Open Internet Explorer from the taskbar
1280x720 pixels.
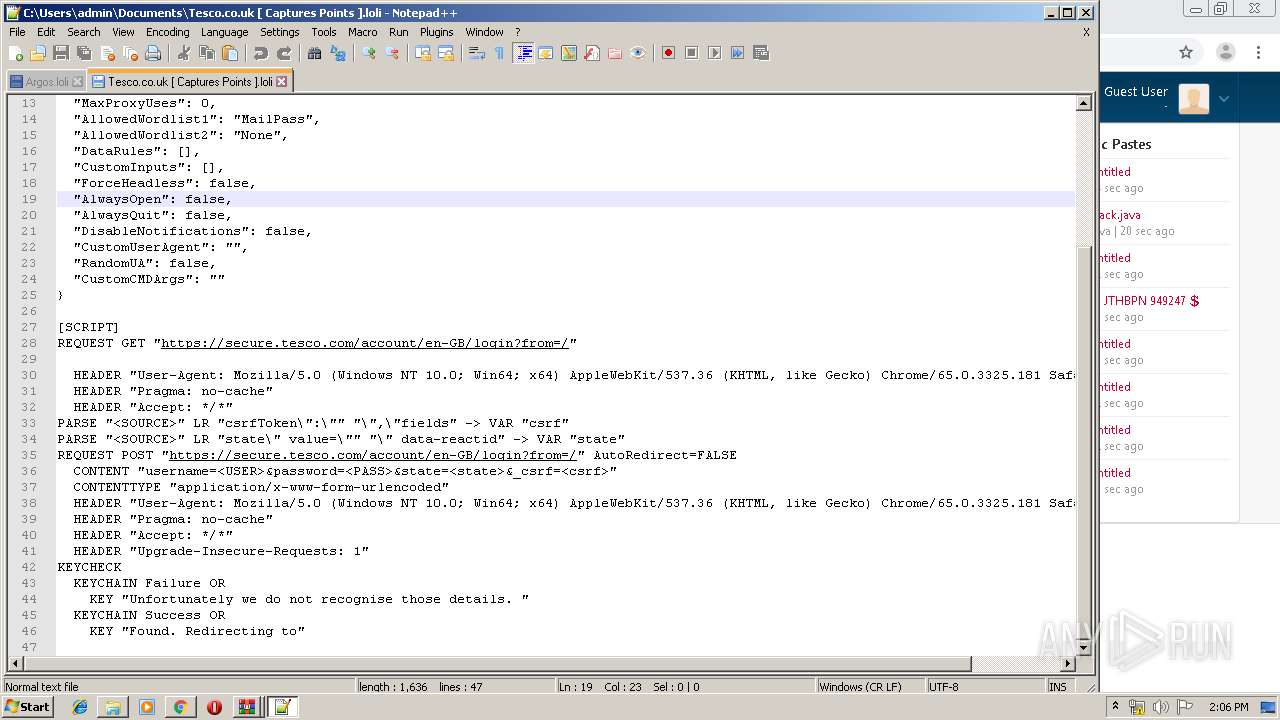point(80,707)
